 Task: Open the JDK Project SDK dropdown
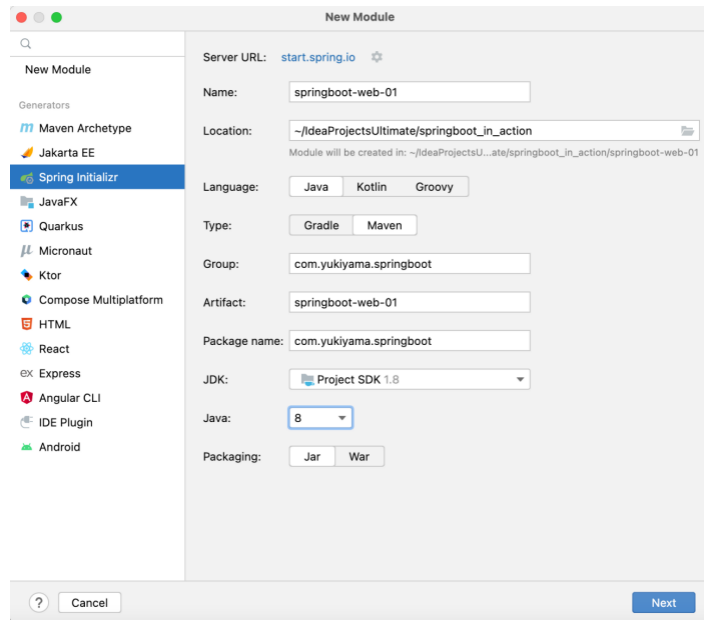point(409,380)
